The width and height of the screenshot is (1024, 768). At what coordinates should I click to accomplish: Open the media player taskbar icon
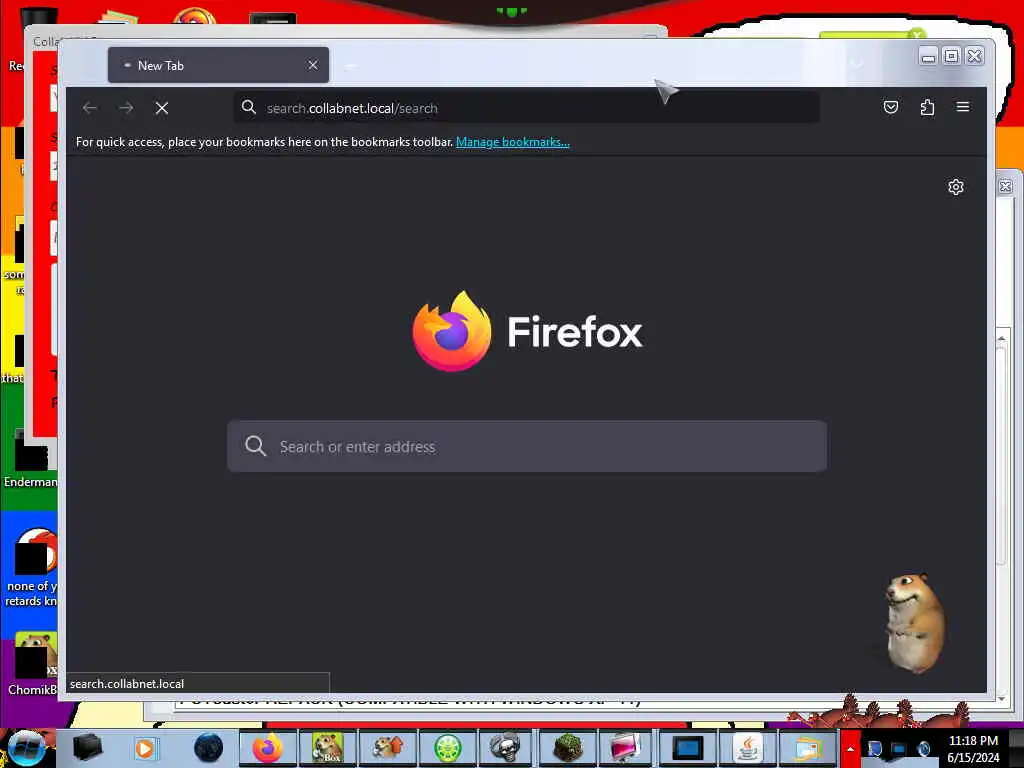tap(145, 748)
